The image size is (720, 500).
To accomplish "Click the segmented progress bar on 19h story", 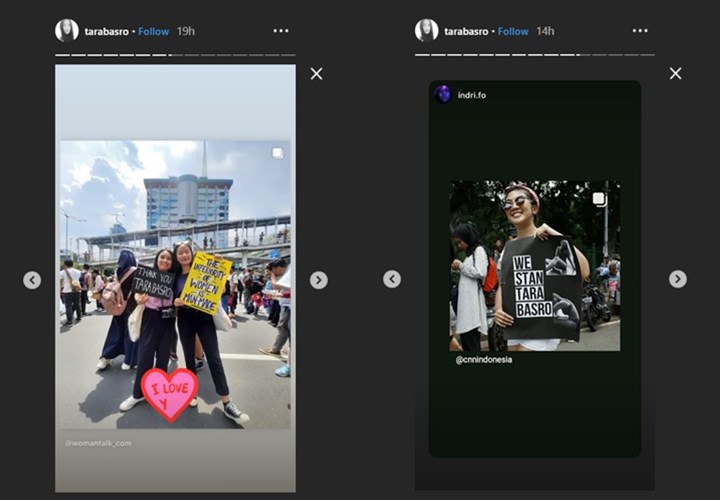I will click(175, 54).
